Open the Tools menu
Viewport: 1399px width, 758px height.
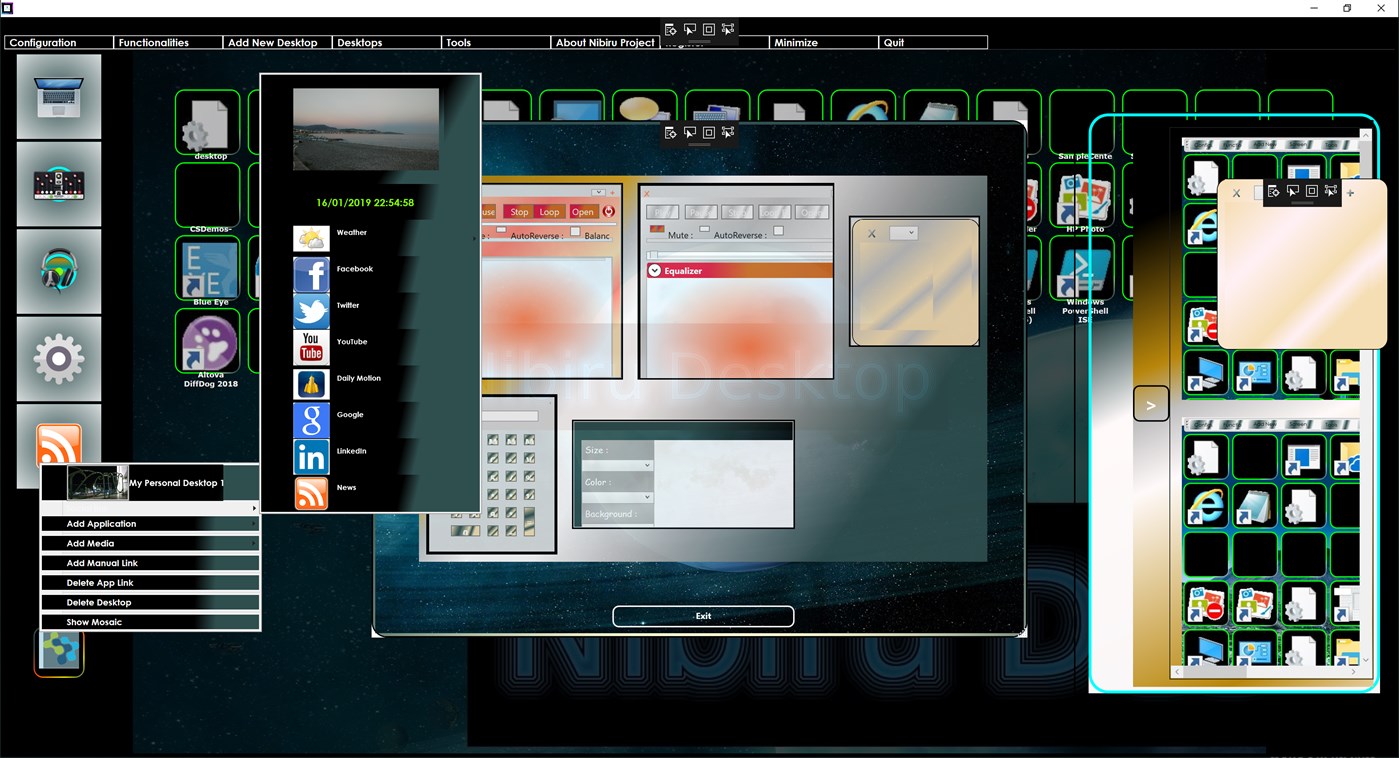point(459,42)
